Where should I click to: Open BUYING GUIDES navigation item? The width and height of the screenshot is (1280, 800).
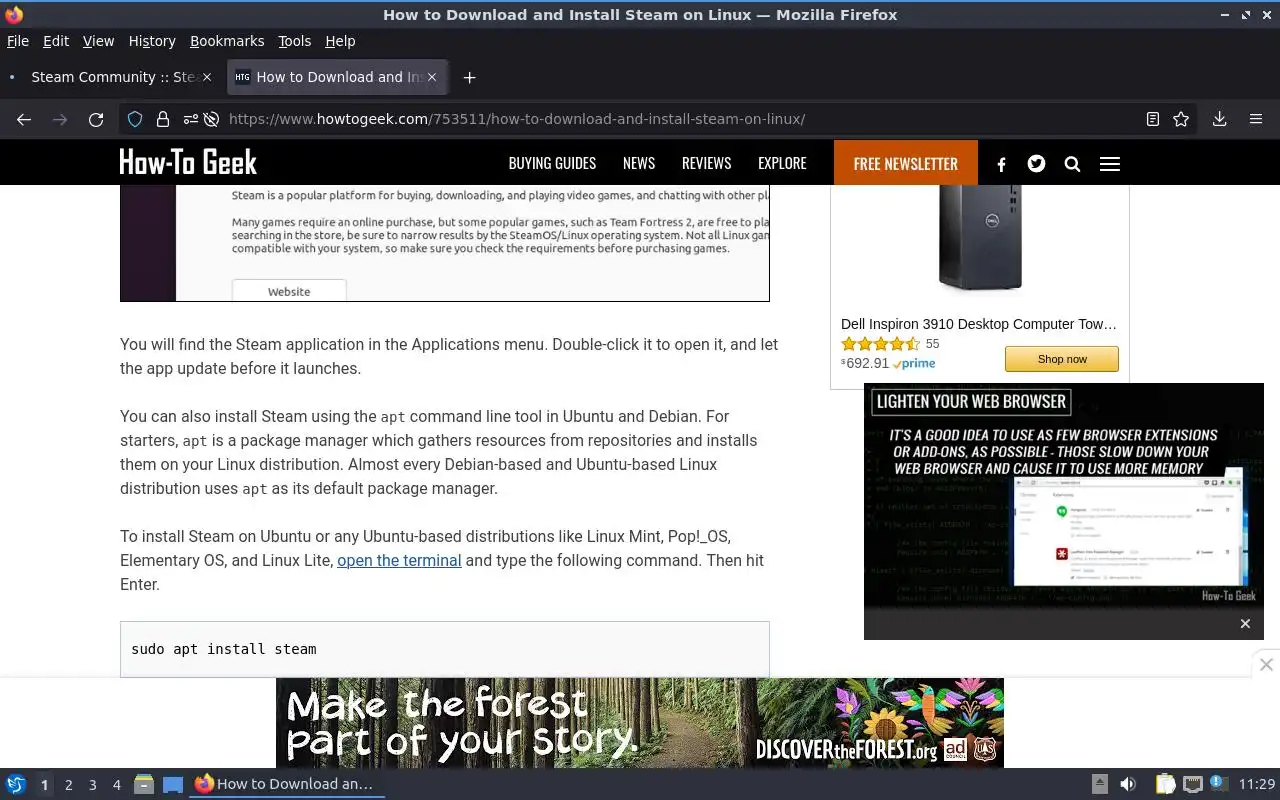[x=552, y=163]
